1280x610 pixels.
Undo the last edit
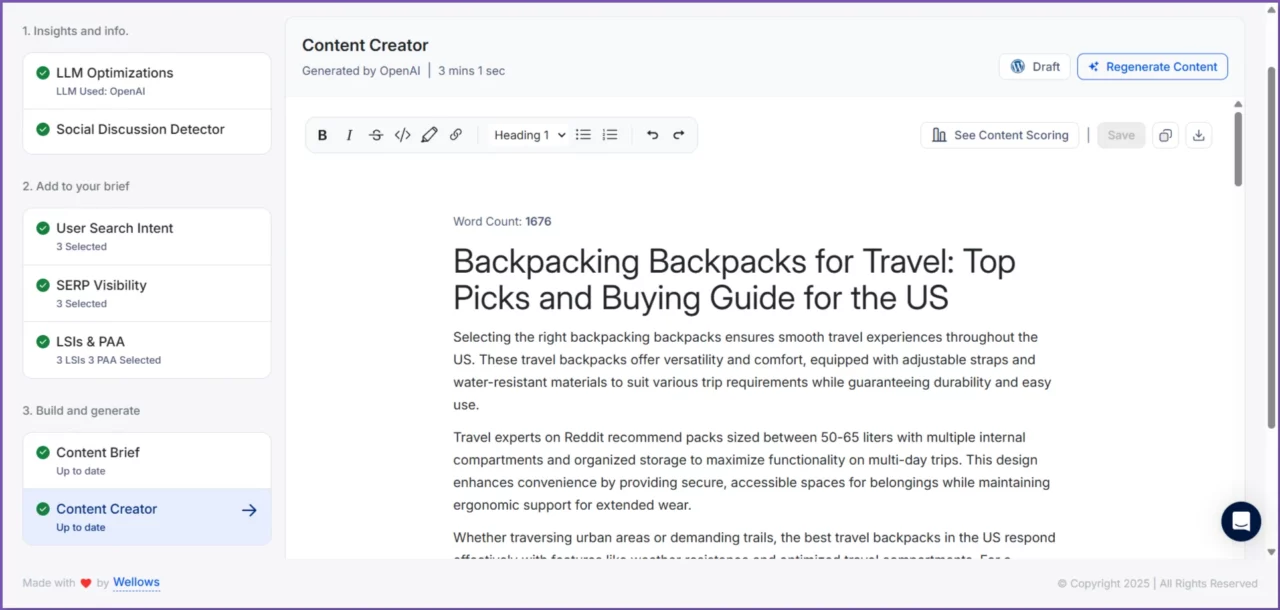[653, 135]
